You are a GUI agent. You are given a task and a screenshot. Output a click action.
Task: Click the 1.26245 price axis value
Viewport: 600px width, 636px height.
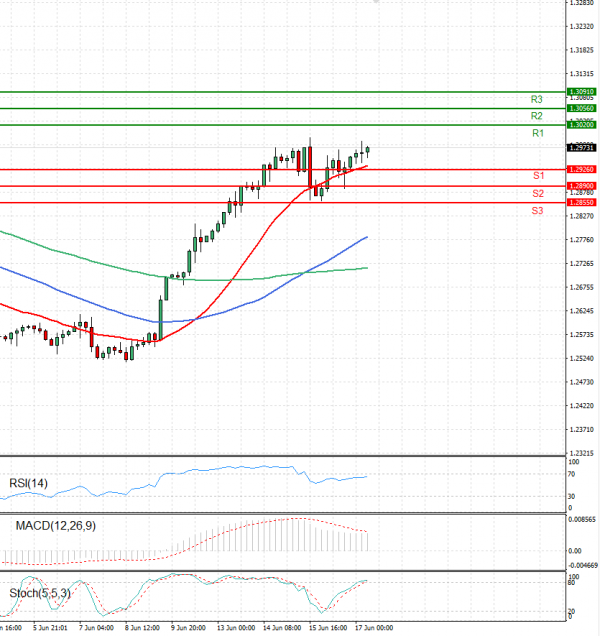pyautogui.click(x=581, y=311)
